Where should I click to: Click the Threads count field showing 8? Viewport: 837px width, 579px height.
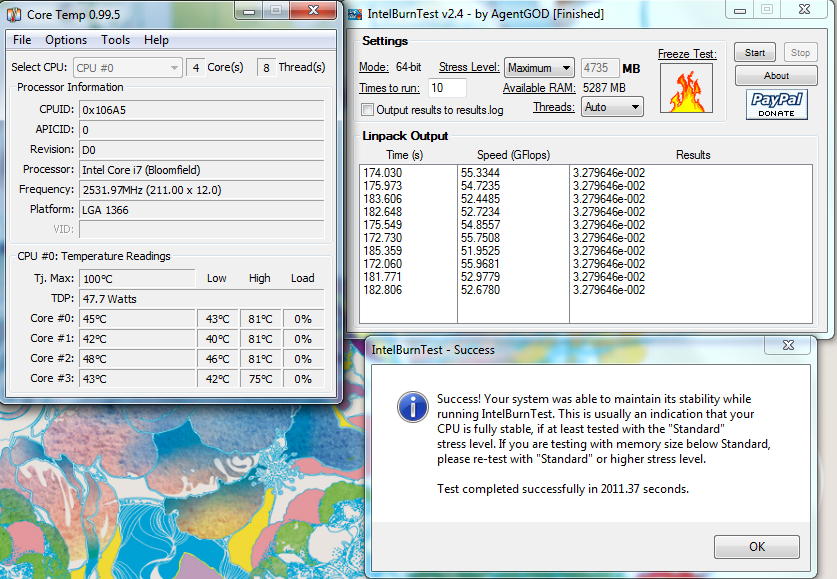tap(266, 68)
